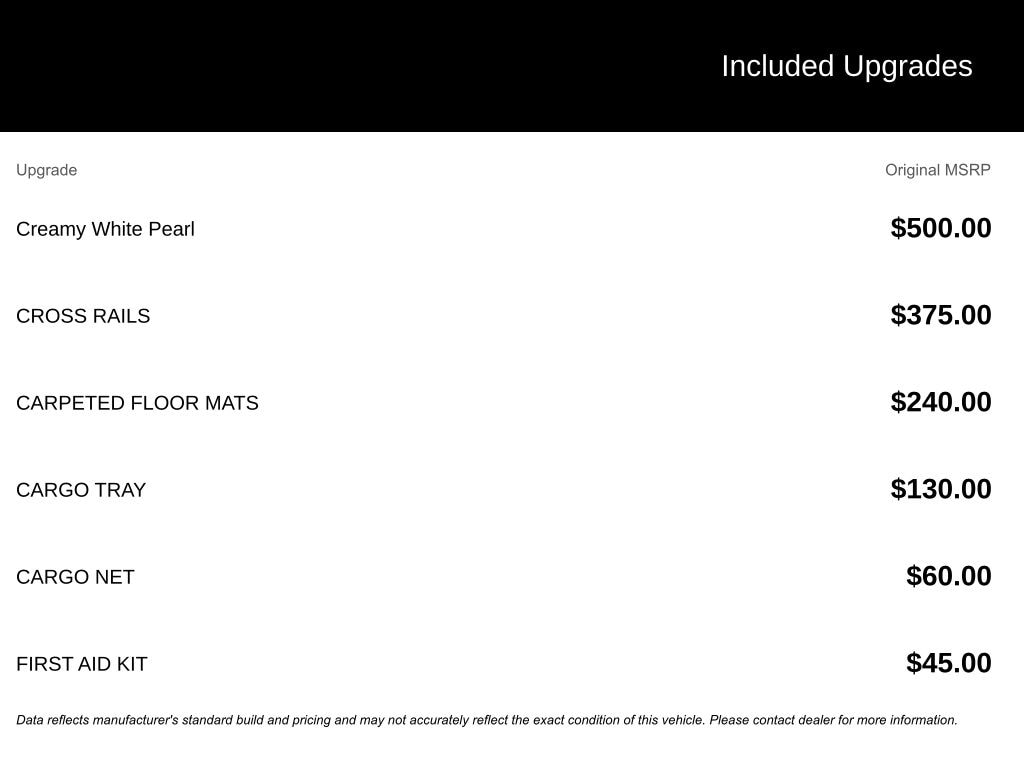Viewport: 1024px width, 768px height.
Task: Click the CARPETED FLOOR MATS label
Action: tap(137, 403)
